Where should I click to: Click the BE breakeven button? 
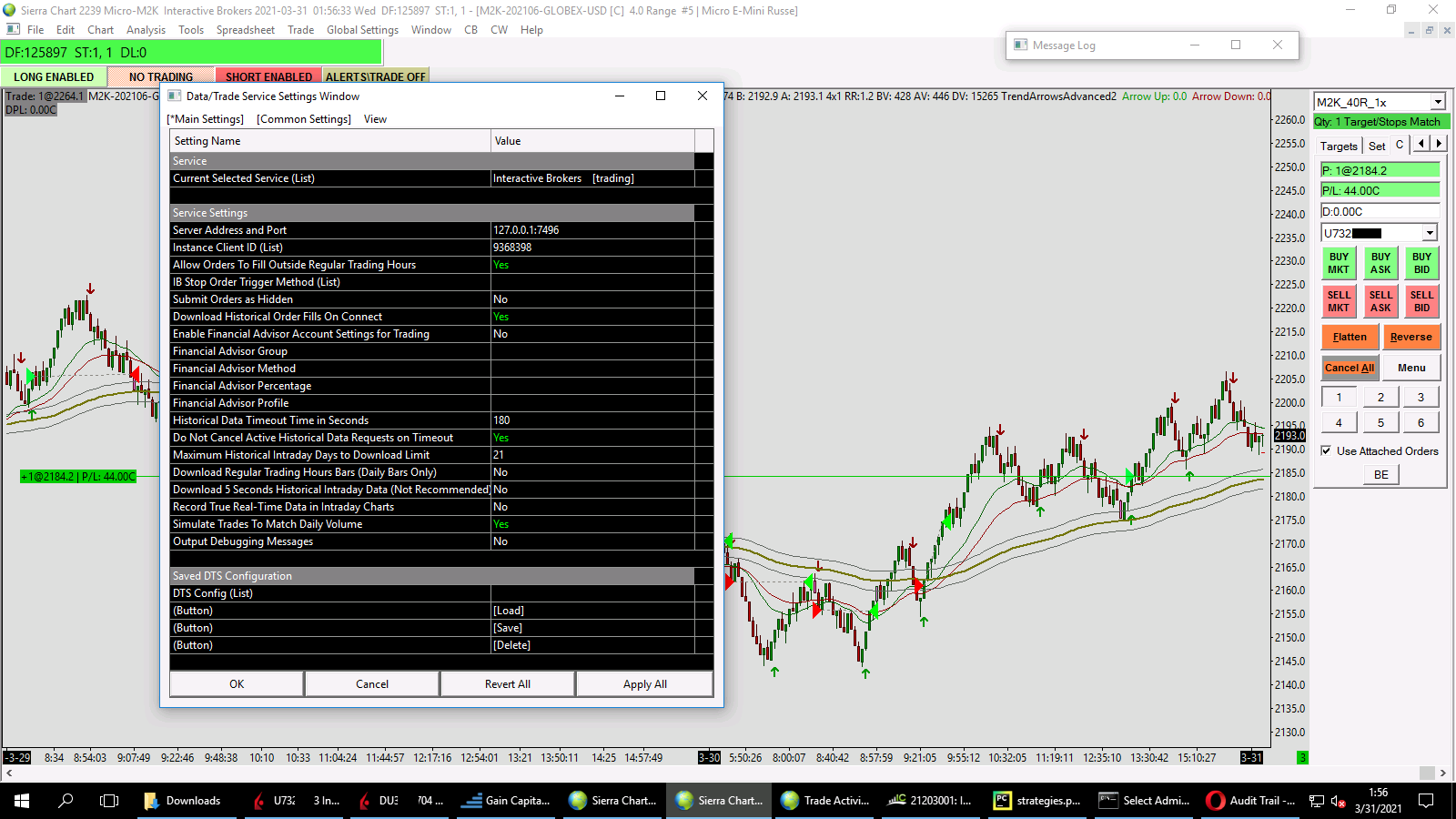(1380, 474)
